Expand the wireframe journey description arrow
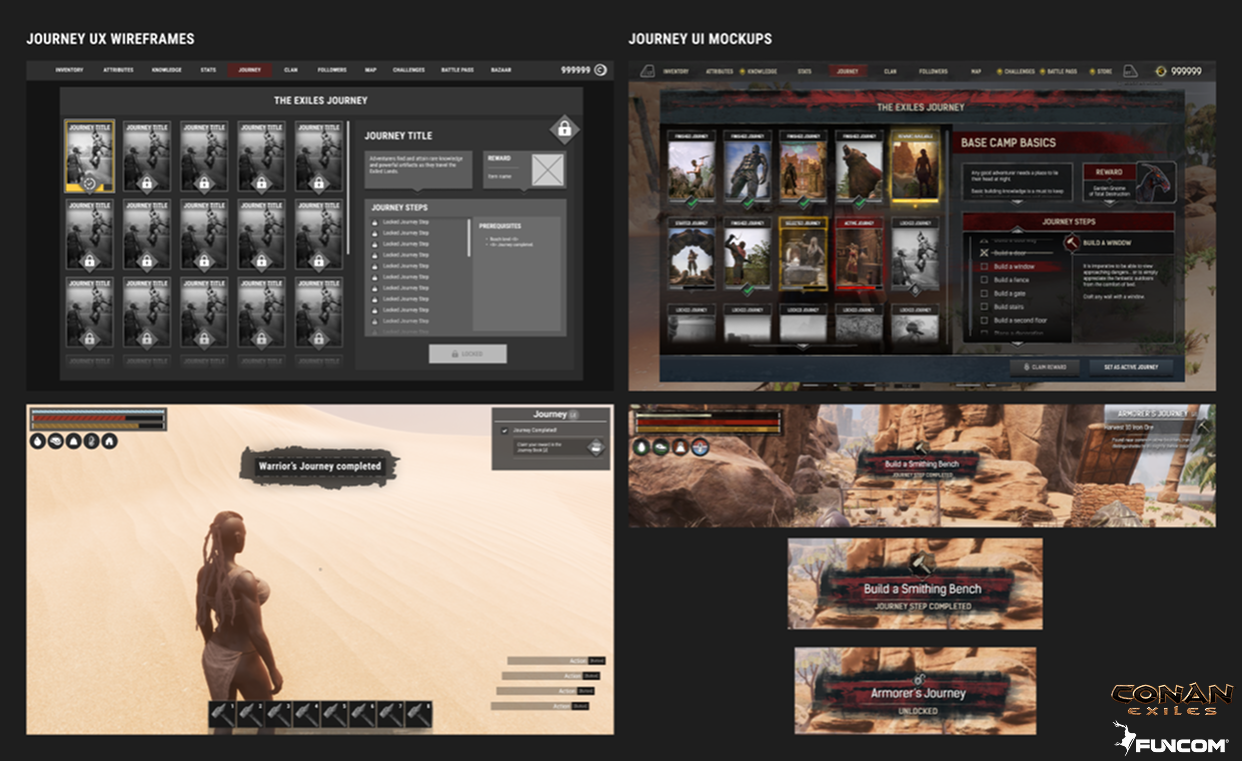This screenshot has width=1242, height=761. click(418, 191)
